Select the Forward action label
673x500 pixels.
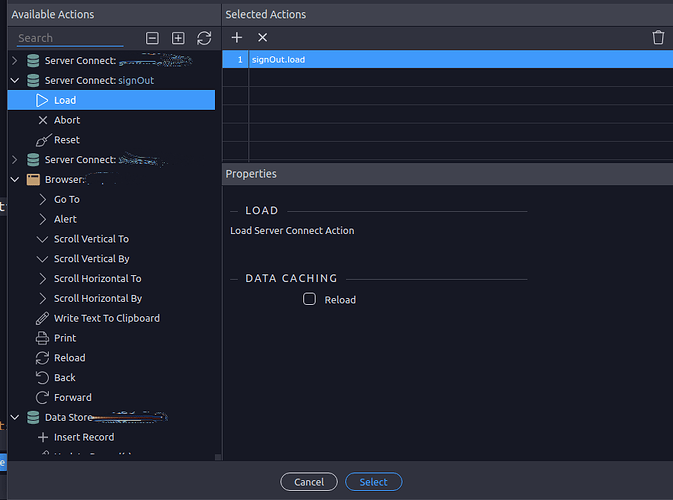pos(73,397)
